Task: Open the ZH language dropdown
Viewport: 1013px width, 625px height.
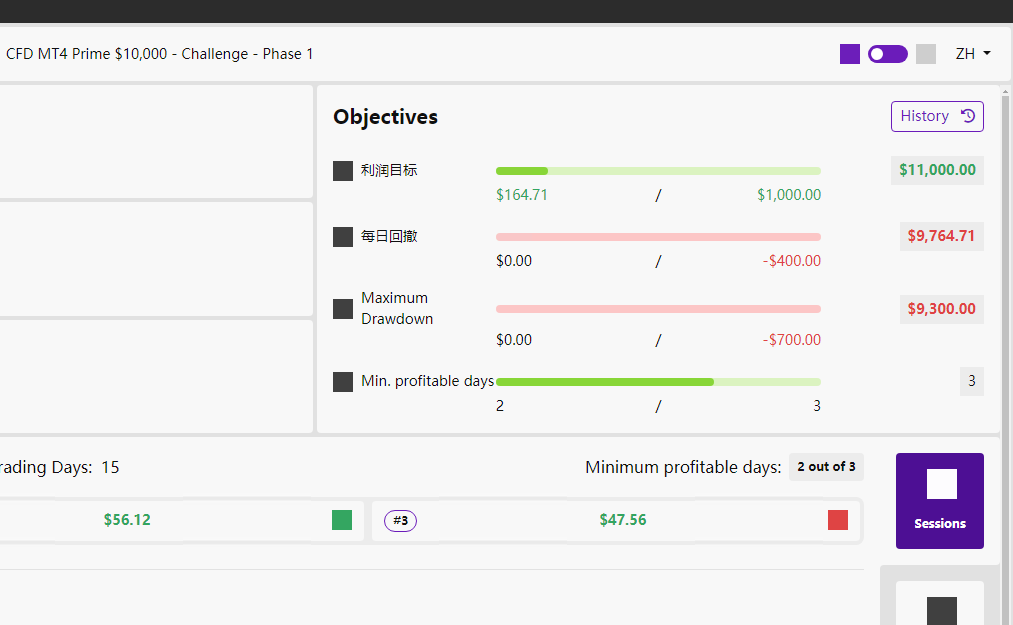Action: point(973,54)
